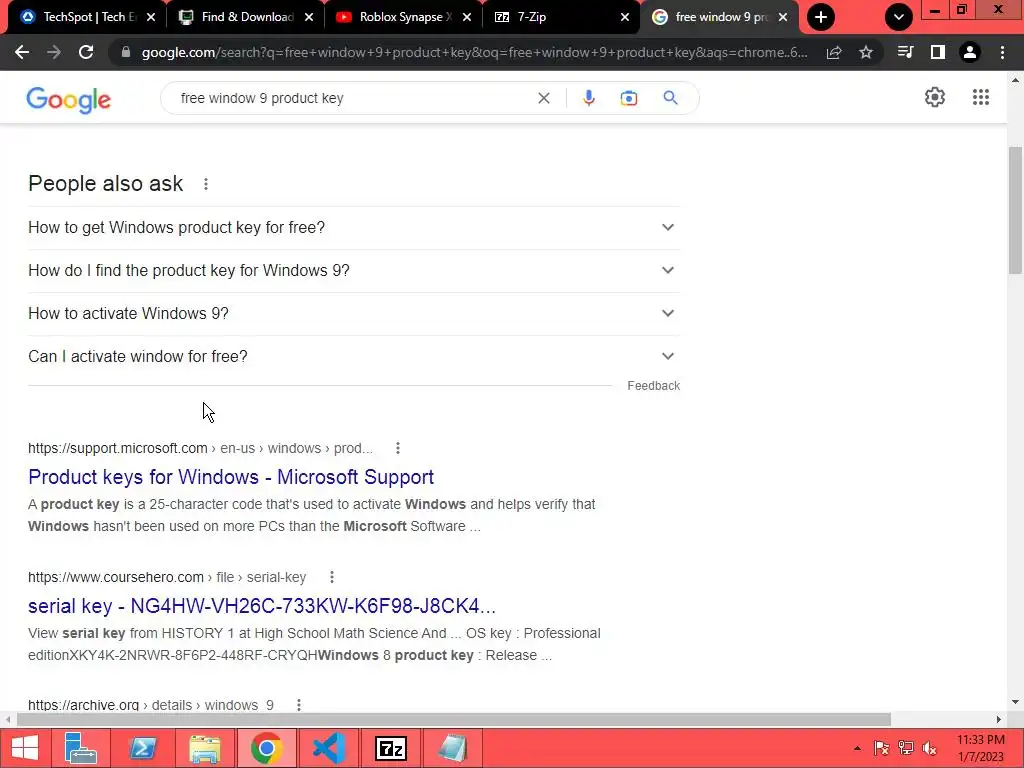Open the Action Center flag icon
The width and height of the screenshot is (1024, 768).
[x=881, y=748]
